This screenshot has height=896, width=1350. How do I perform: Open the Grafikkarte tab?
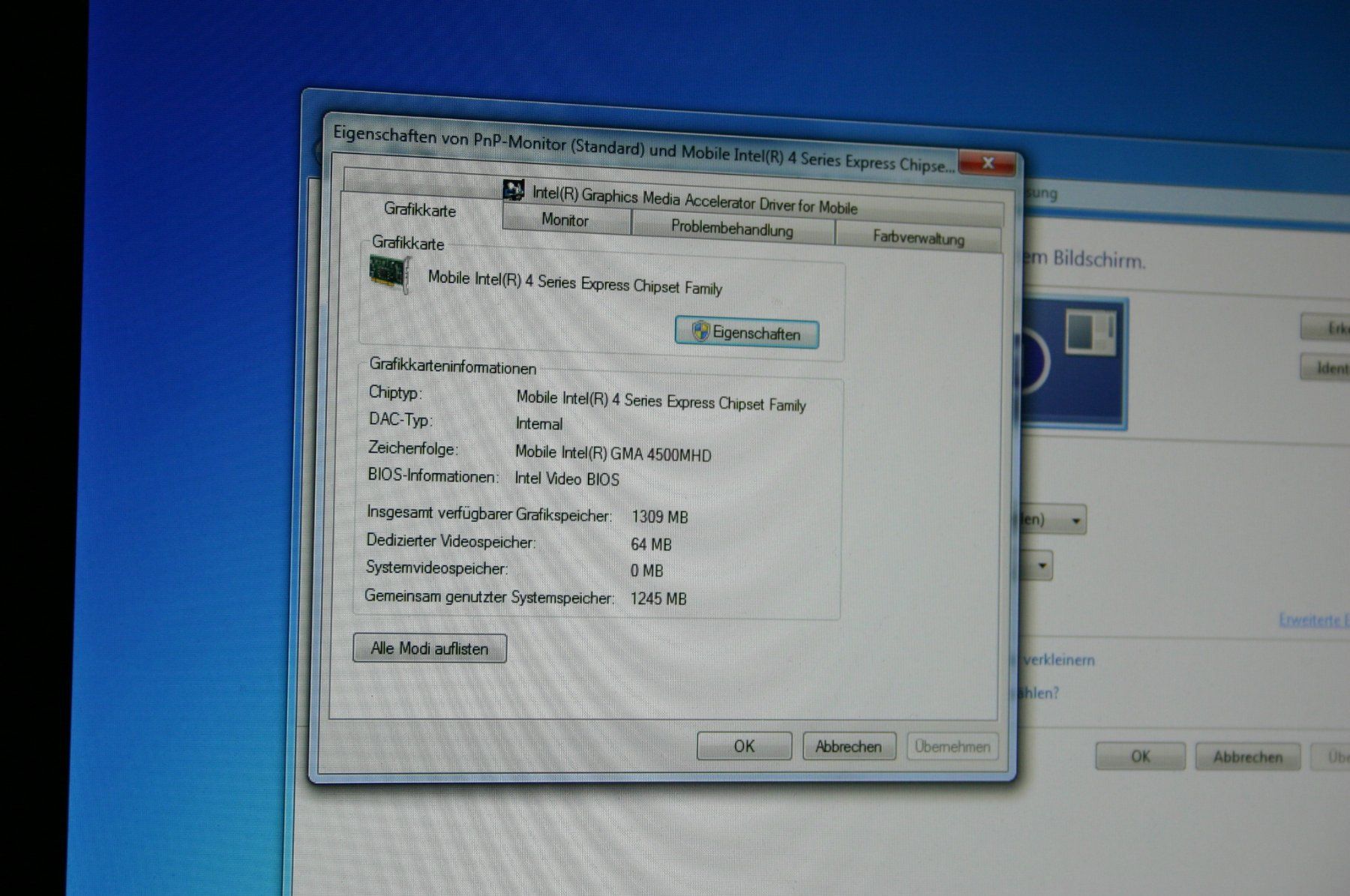click(420, 210)
